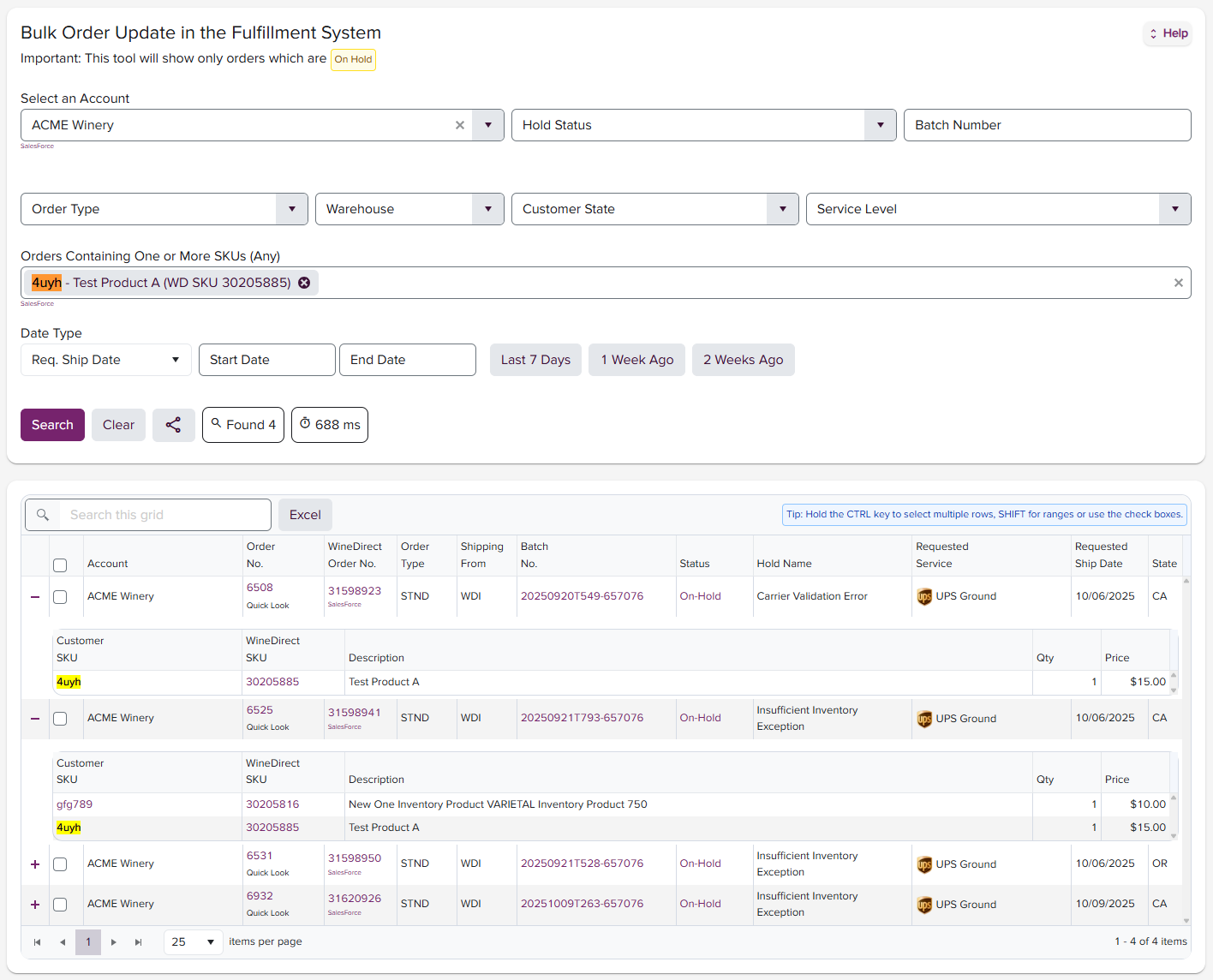
Task: Go to the first results page
Action: point(37,942)
